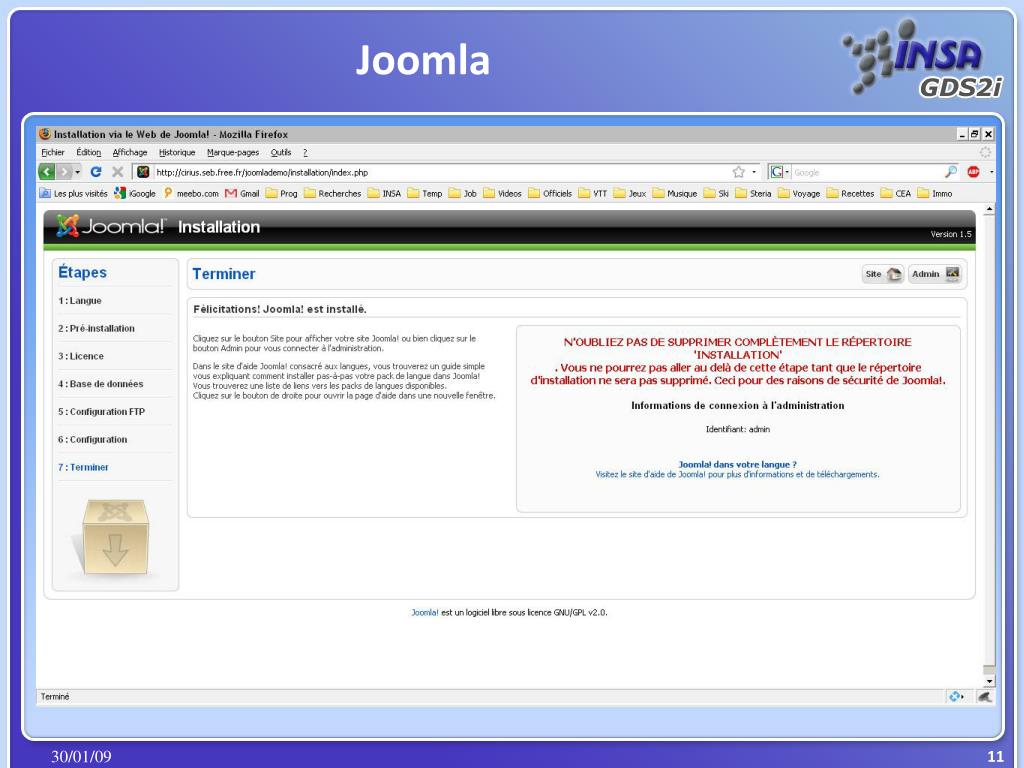Open the ? help menu

(305, 152)
